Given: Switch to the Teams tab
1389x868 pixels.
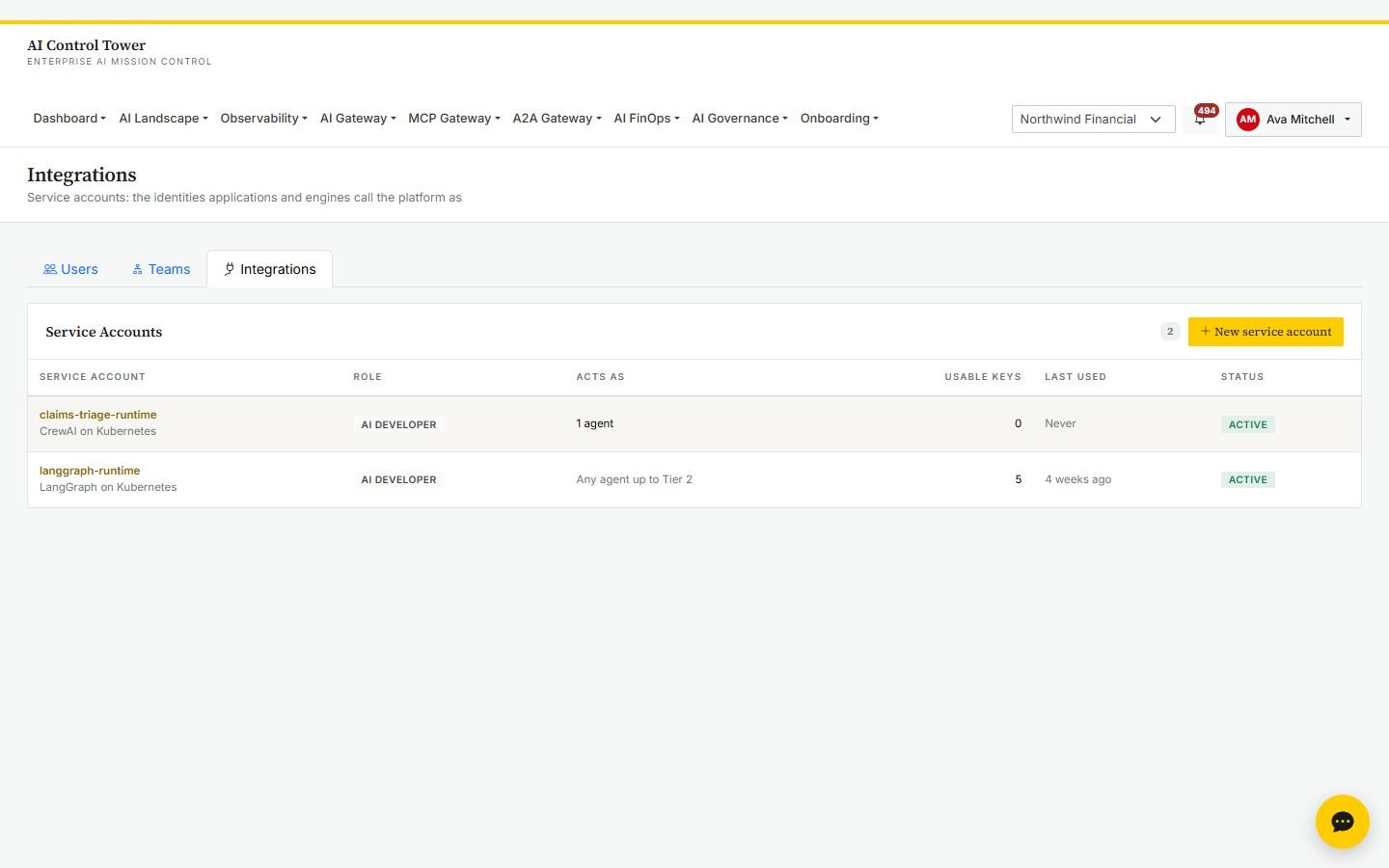Looking at the screenshot, I should click(x=161, y=269).
